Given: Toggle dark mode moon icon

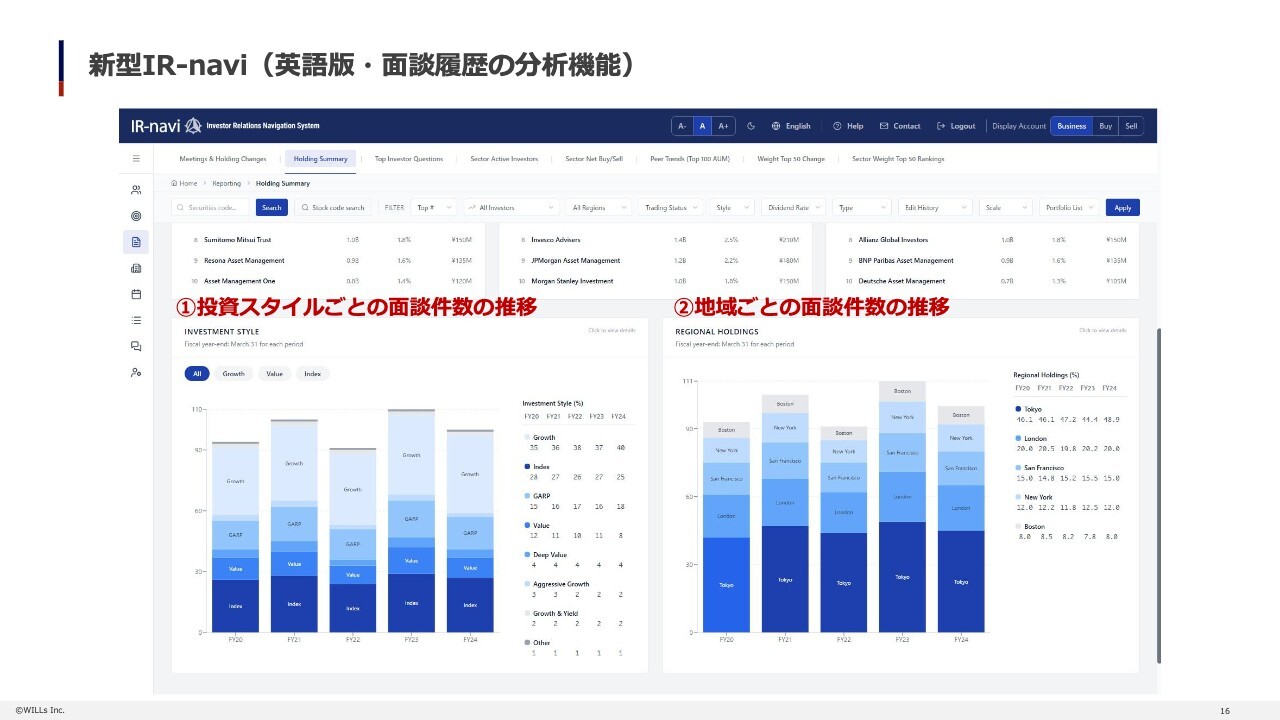Looking at the screenshot, I should [751, 126].
